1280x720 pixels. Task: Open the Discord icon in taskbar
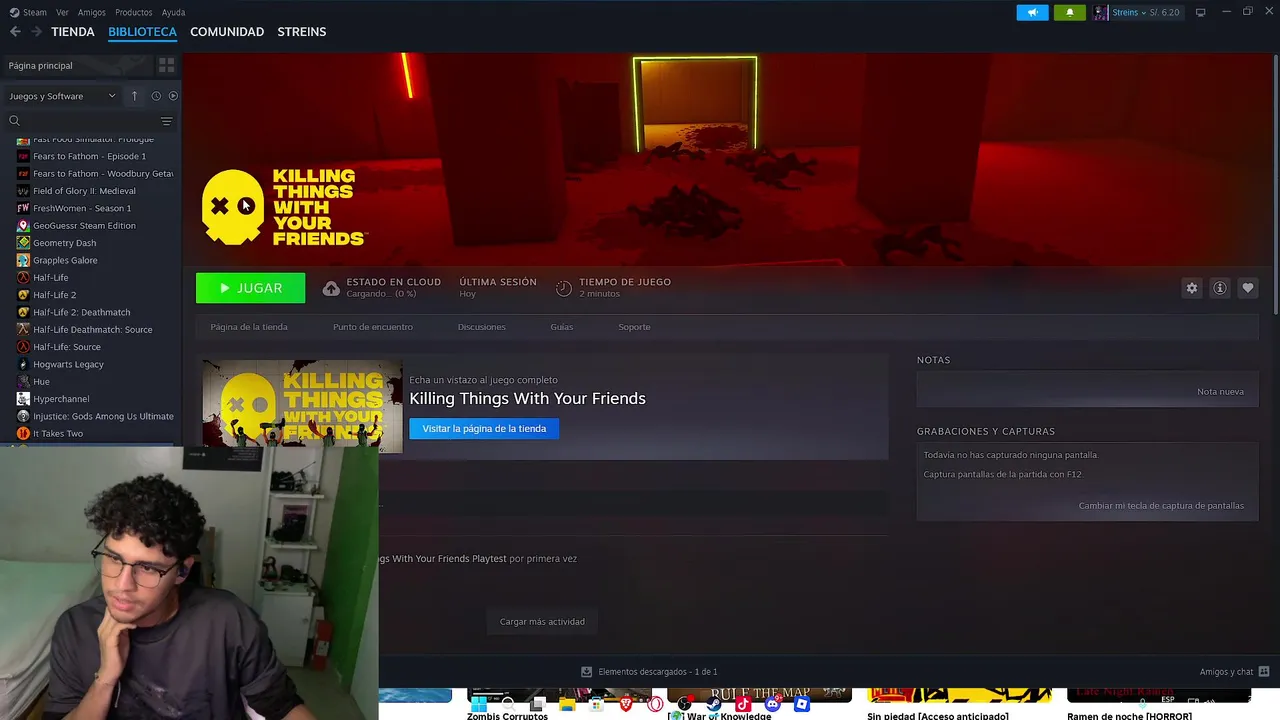coord(772,705)
